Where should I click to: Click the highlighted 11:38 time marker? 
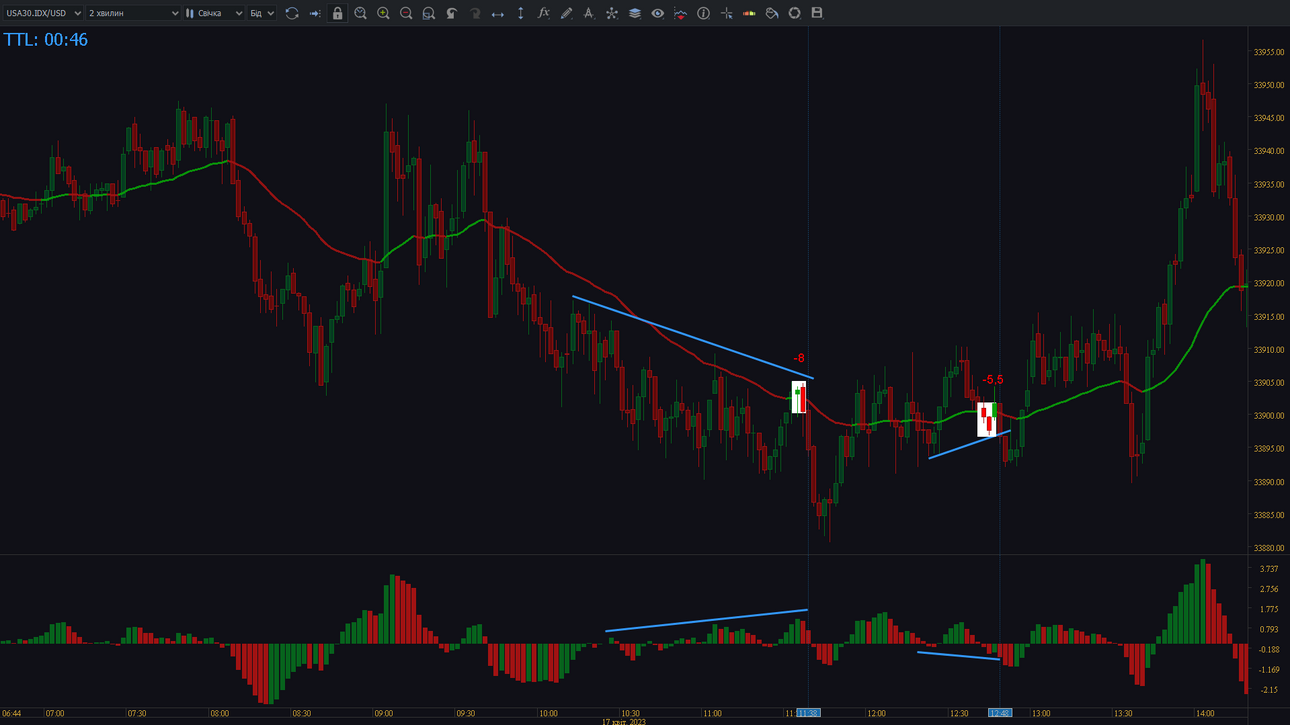pos(808,713)
